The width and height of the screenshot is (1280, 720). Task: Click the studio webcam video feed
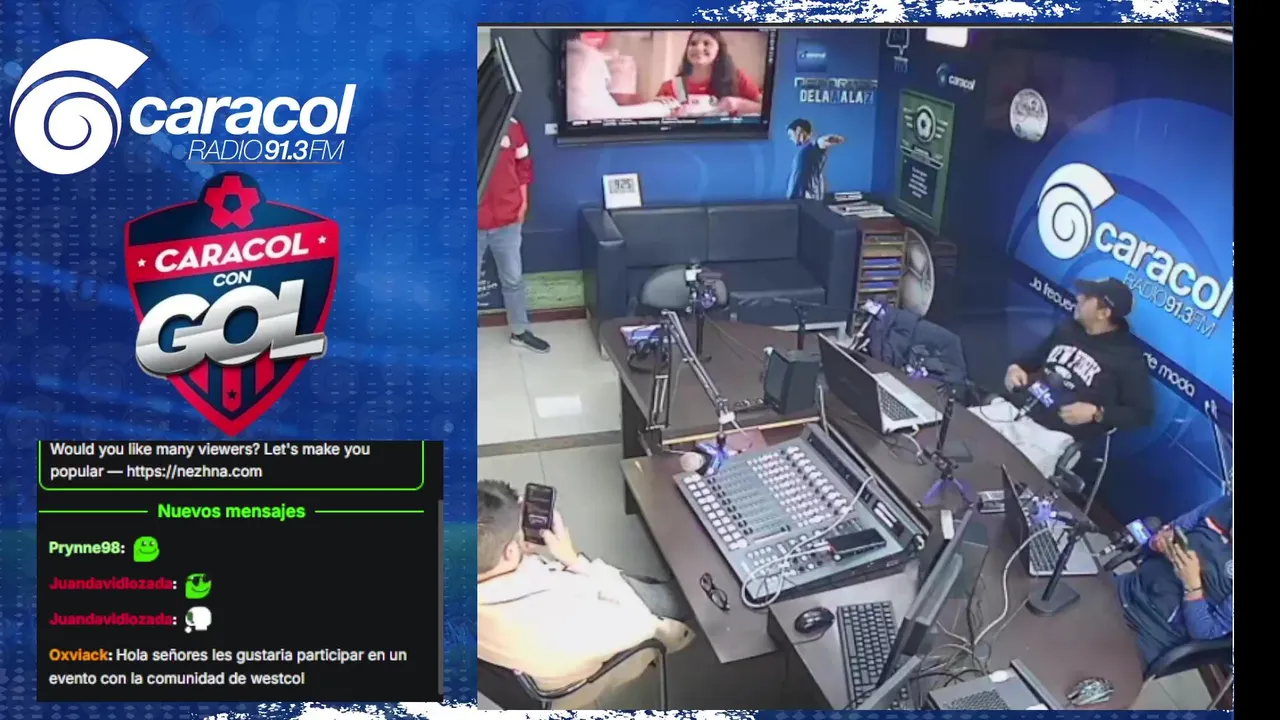pyautogui.click(x=854, y=367)
